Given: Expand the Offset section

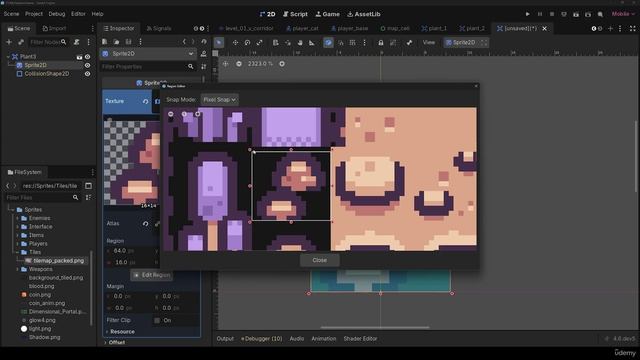Looking at the screenshot, I should click(106, 342).
